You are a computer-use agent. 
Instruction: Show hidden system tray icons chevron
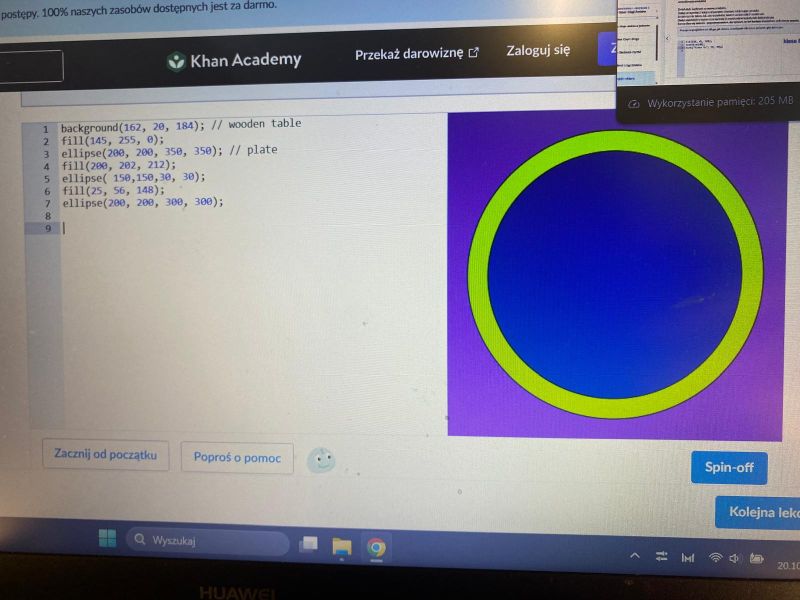coord(635,555)
